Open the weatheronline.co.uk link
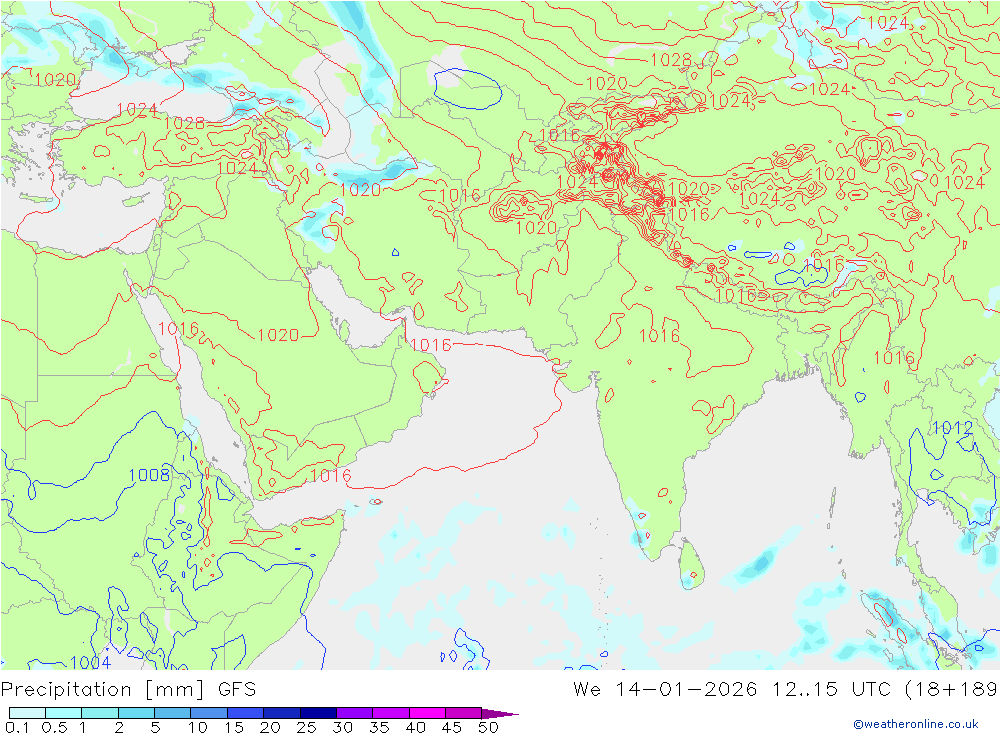 click(x=916, y=724)
